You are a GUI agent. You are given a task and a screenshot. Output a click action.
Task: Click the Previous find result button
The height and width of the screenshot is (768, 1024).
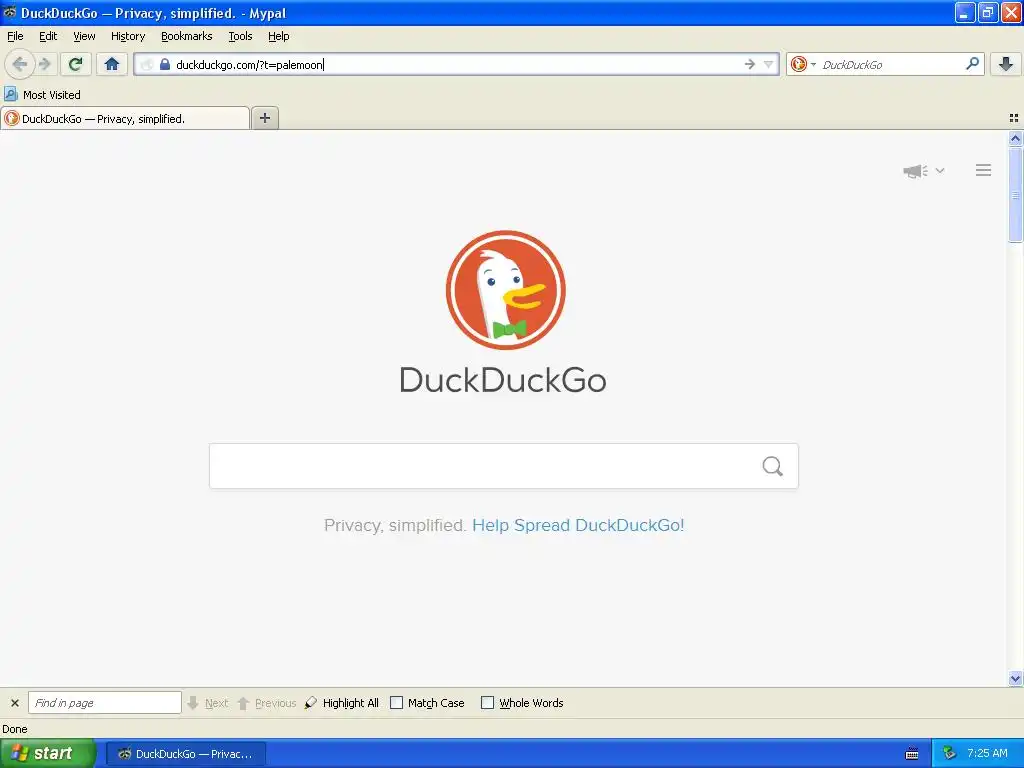coord(266,703)
